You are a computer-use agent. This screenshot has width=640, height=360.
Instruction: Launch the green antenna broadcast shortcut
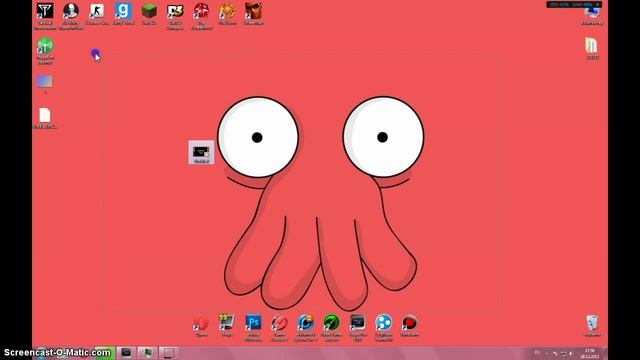pyautogui.click(x=45, y=51)
